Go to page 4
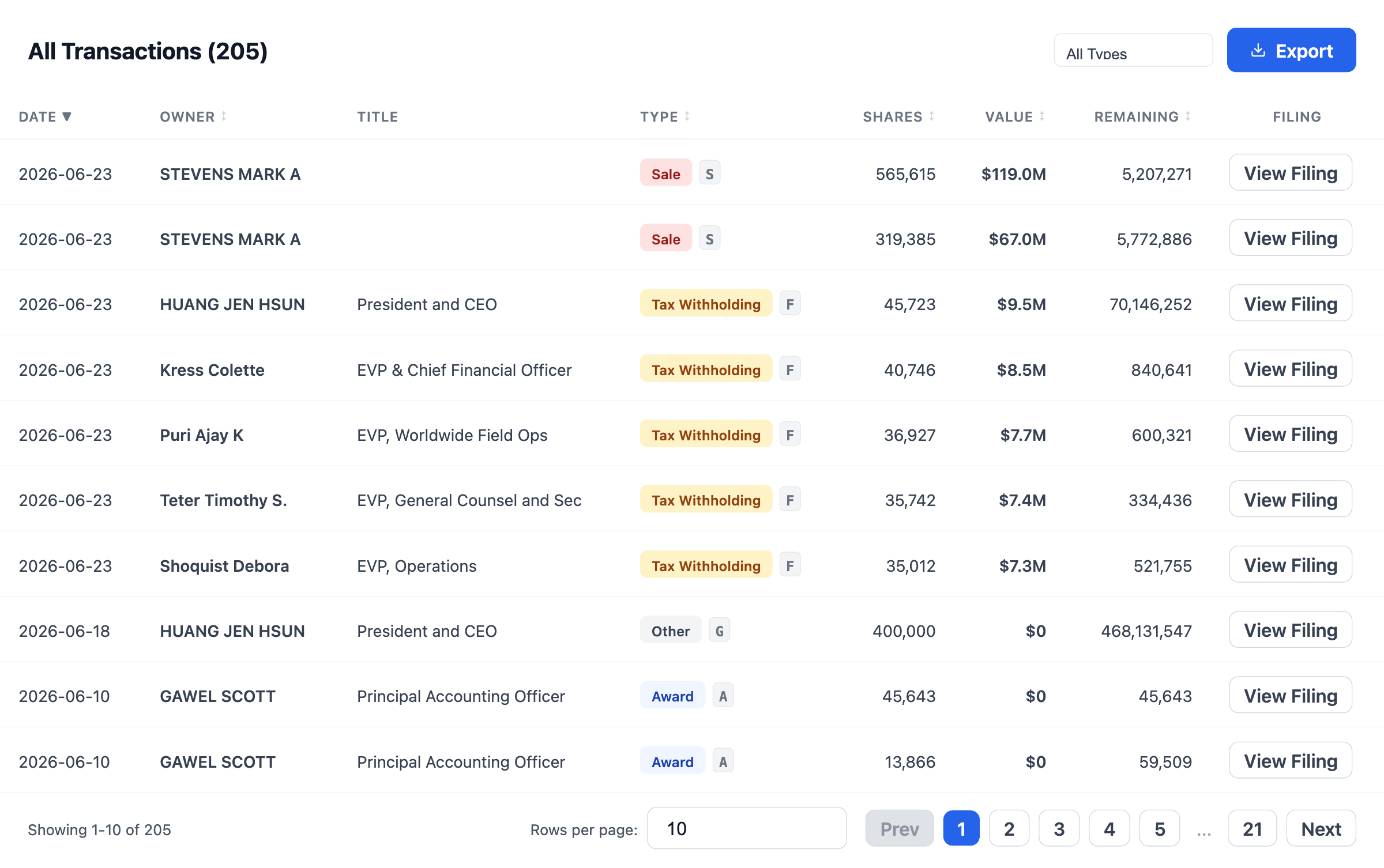Screen dimensions: 1384x868 coord(1110,829)
